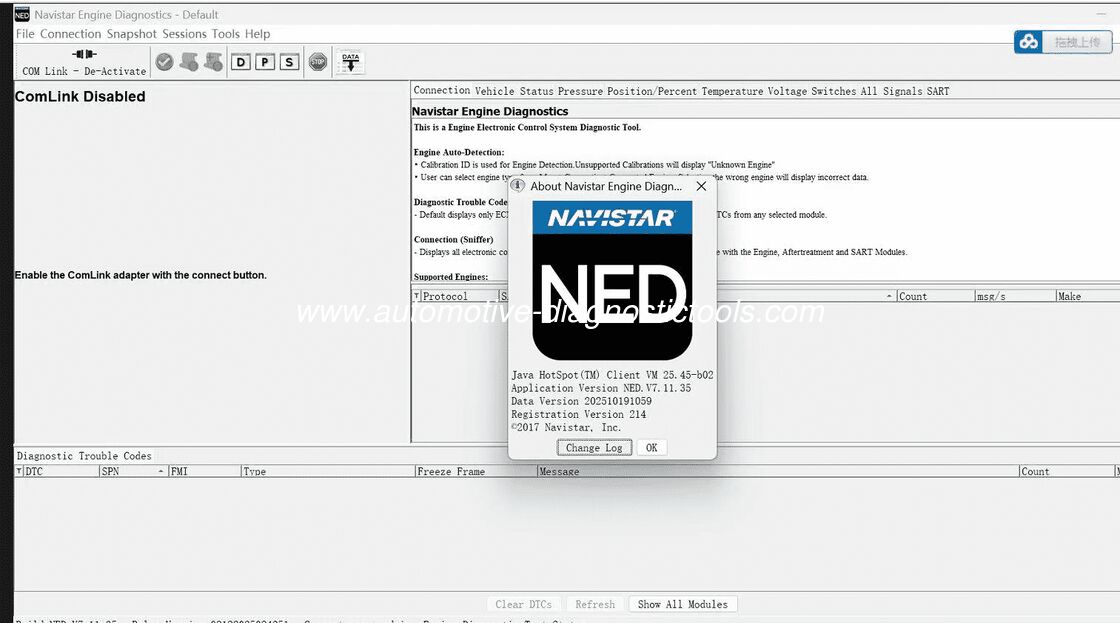
Task: Click the gray checkmark toolbar icon
Action: pos(164,62)
